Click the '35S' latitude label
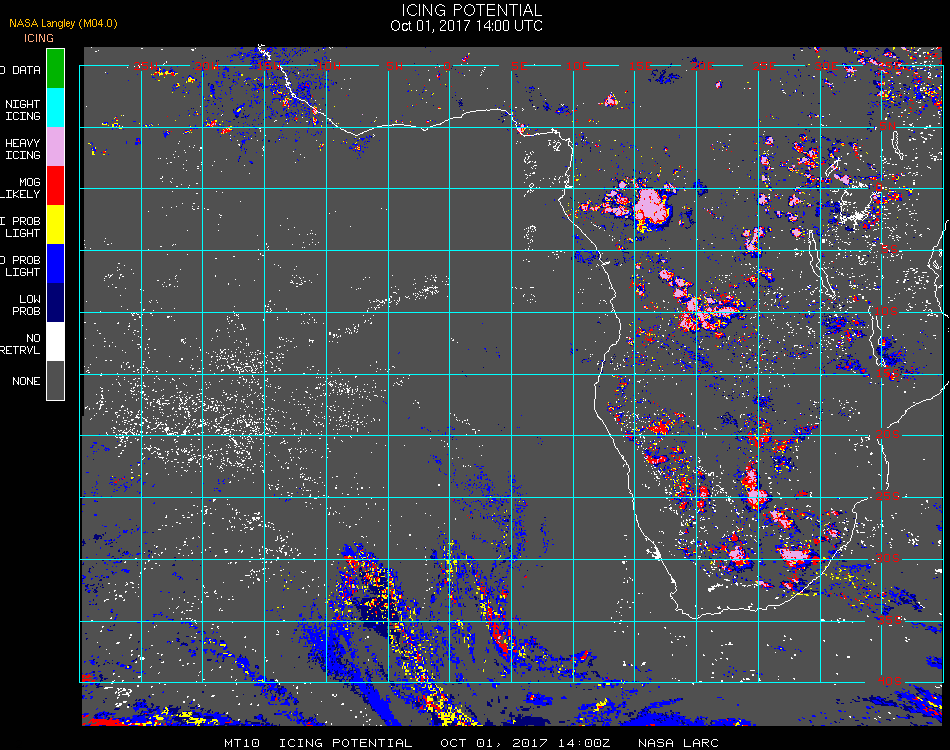The height and width of the screenshot is (750, 950). click(890, 620)
